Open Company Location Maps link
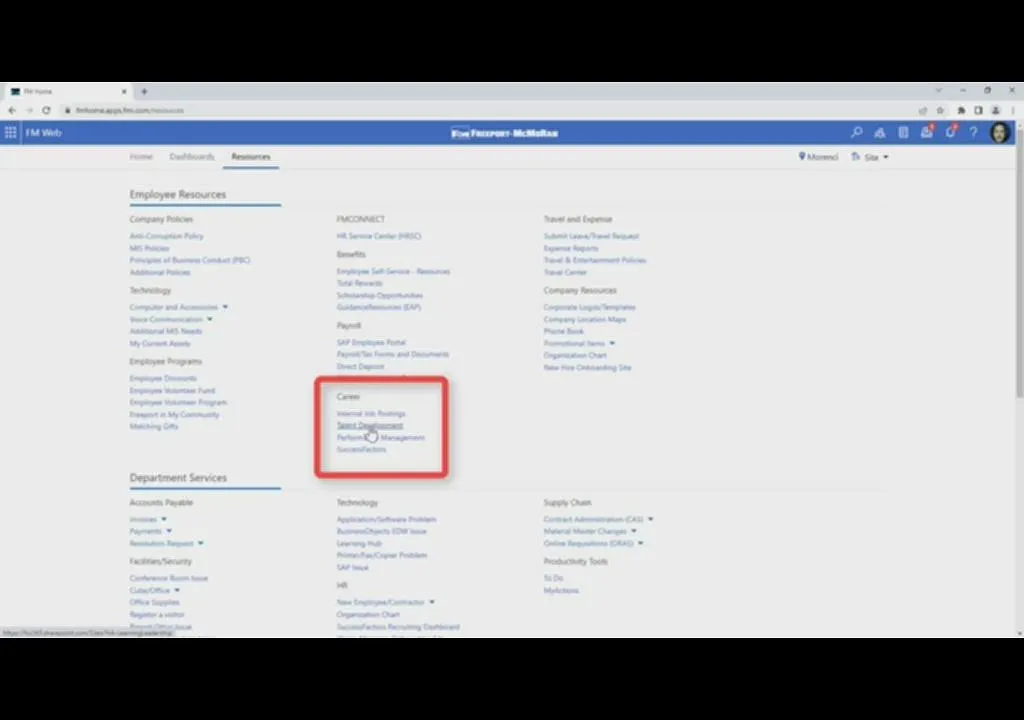The image size is (1024, 720). (x=584, y=319)
